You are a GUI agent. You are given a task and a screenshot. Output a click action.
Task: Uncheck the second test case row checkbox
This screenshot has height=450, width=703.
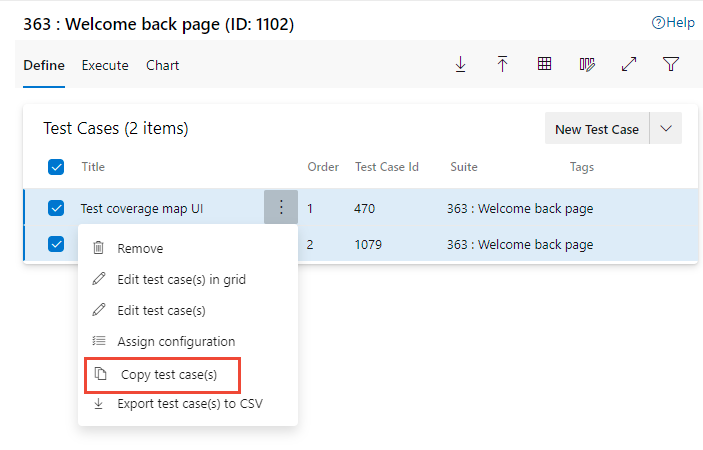tap(56, 244)
